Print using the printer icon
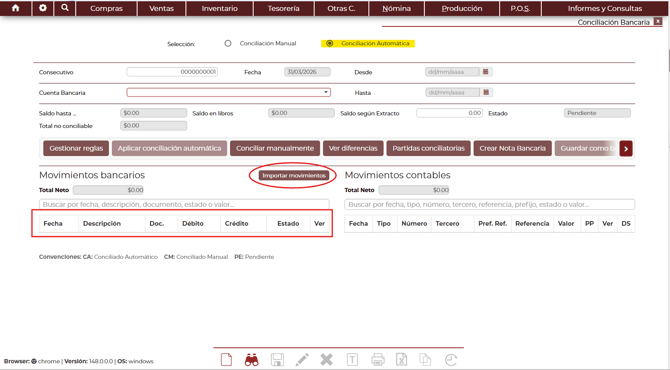This screenshot has width=670, height=370. click(x=378, y=360)
